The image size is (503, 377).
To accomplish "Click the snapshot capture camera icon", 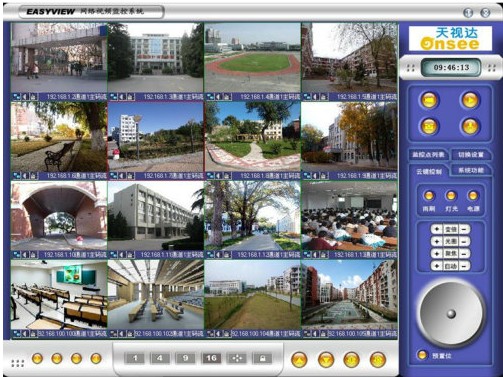I will coord(429,126).
